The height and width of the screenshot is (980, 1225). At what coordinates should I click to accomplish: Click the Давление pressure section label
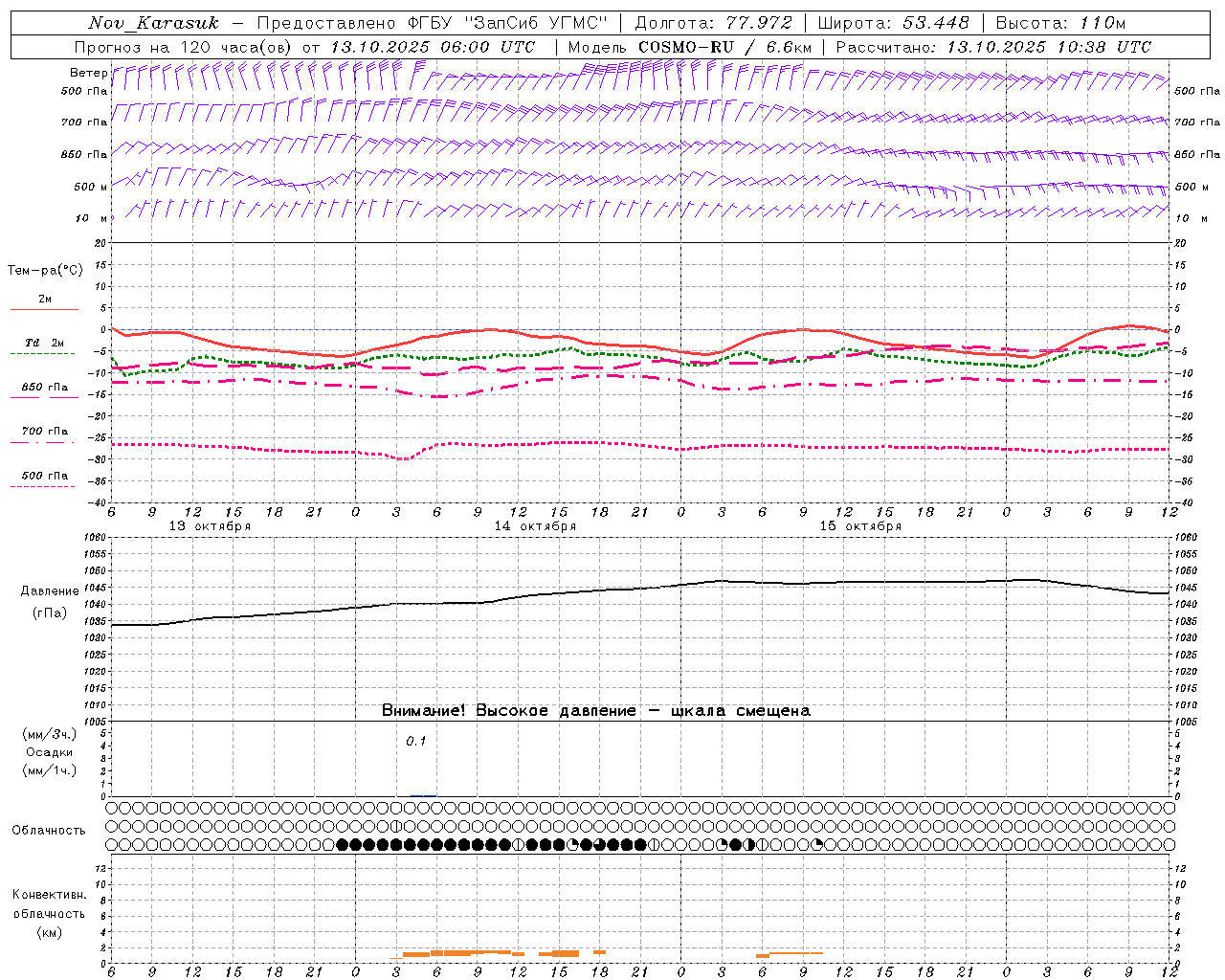tap(50, 591)
